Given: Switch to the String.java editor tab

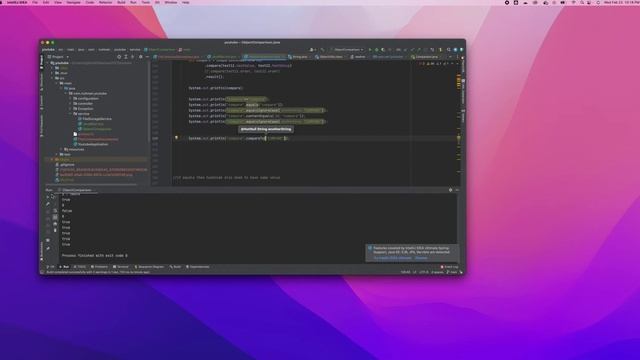Looking at the screenshot, I should tap(298, 57).
